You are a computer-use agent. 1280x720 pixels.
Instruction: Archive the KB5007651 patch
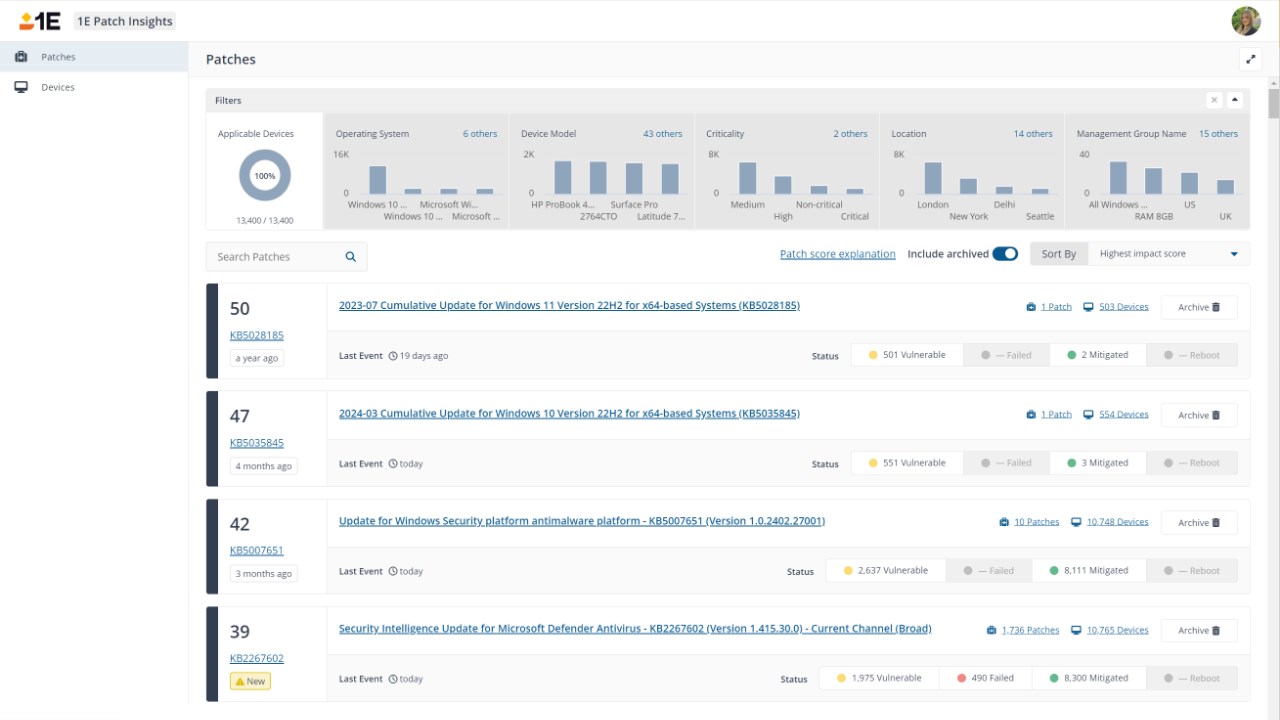[x=1199, y=522]
